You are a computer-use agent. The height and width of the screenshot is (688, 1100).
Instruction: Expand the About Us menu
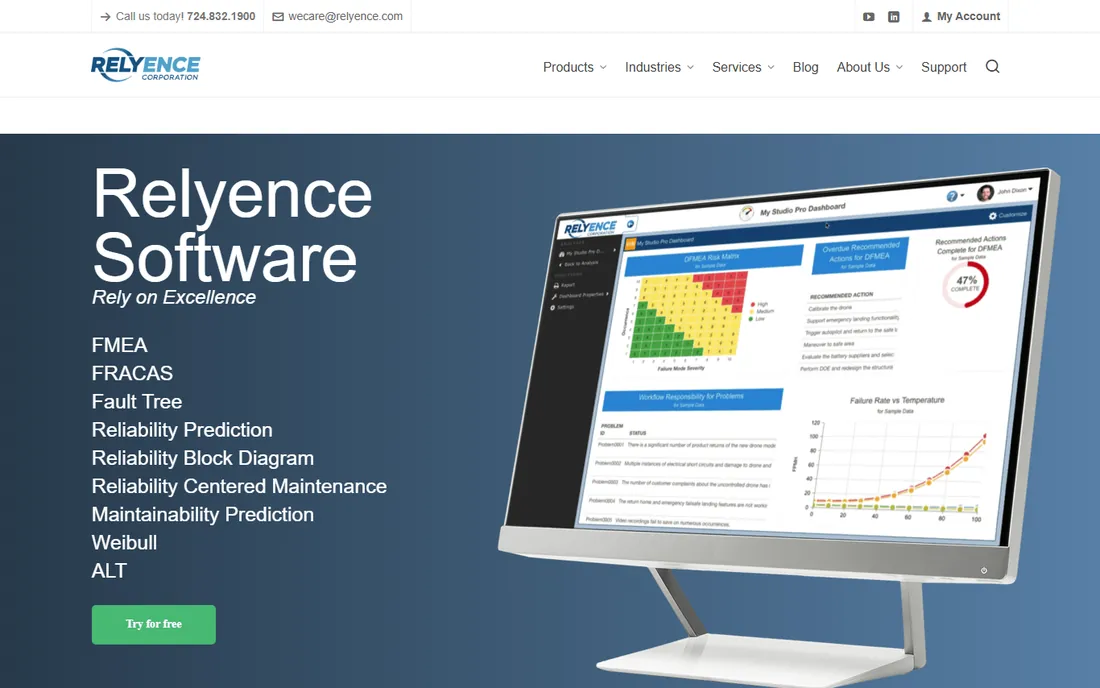[869, 67]
